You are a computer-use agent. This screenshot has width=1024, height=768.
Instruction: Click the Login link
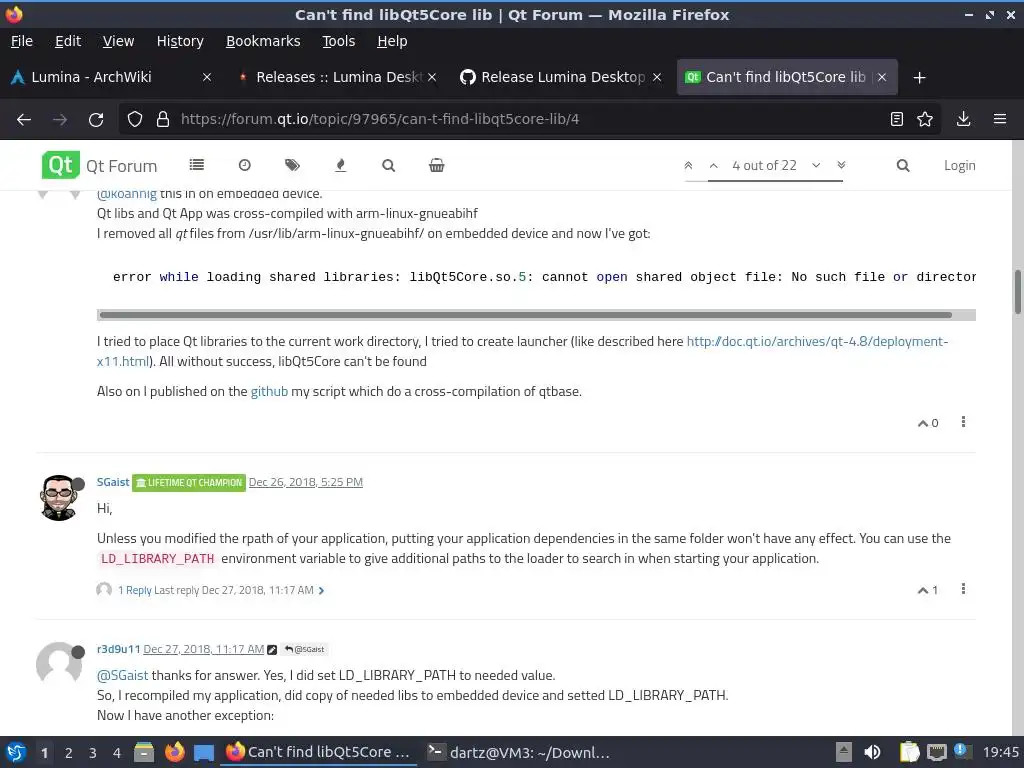(959, 165)
